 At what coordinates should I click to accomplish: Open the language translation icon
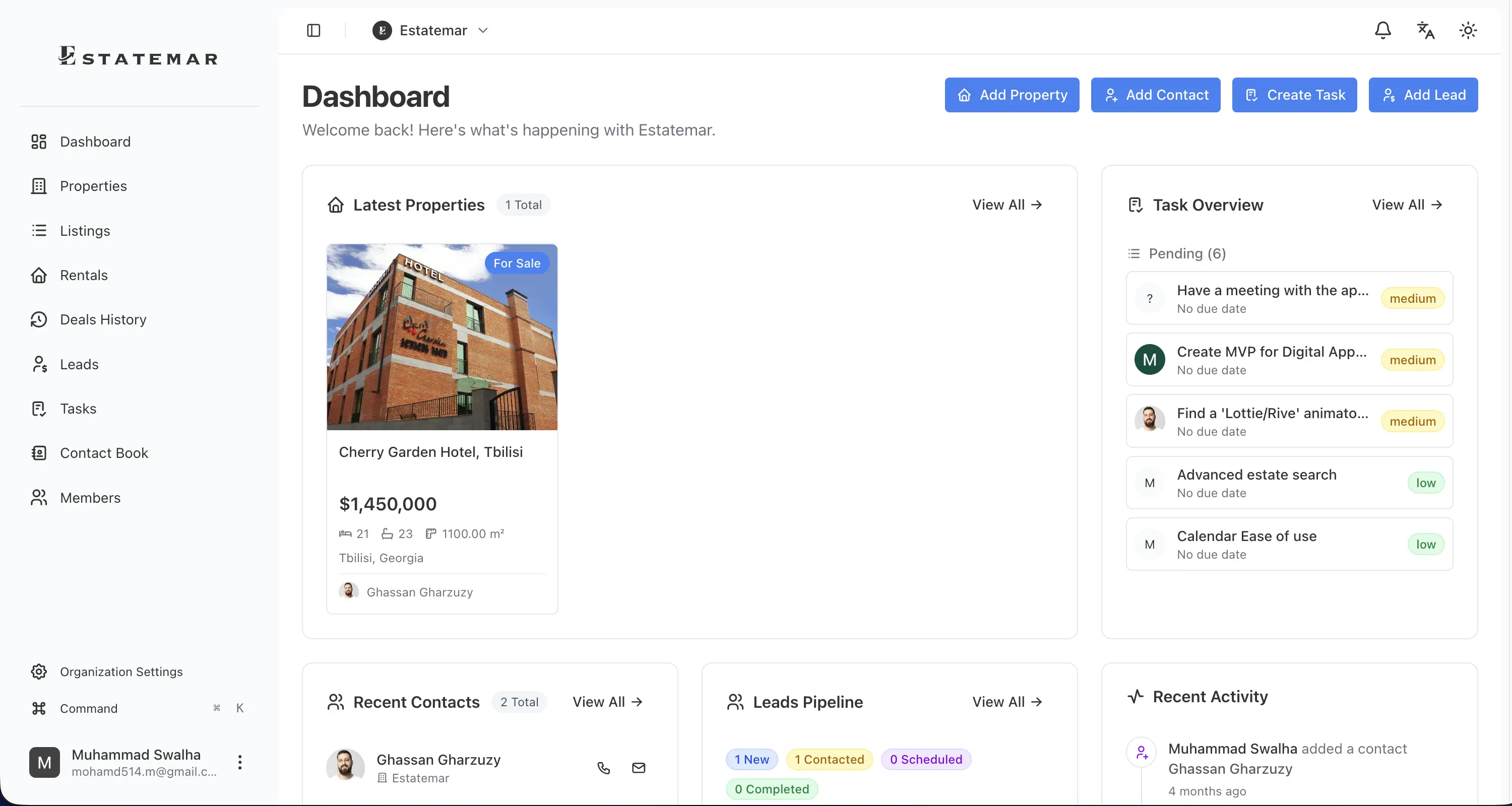[1425, 31]
